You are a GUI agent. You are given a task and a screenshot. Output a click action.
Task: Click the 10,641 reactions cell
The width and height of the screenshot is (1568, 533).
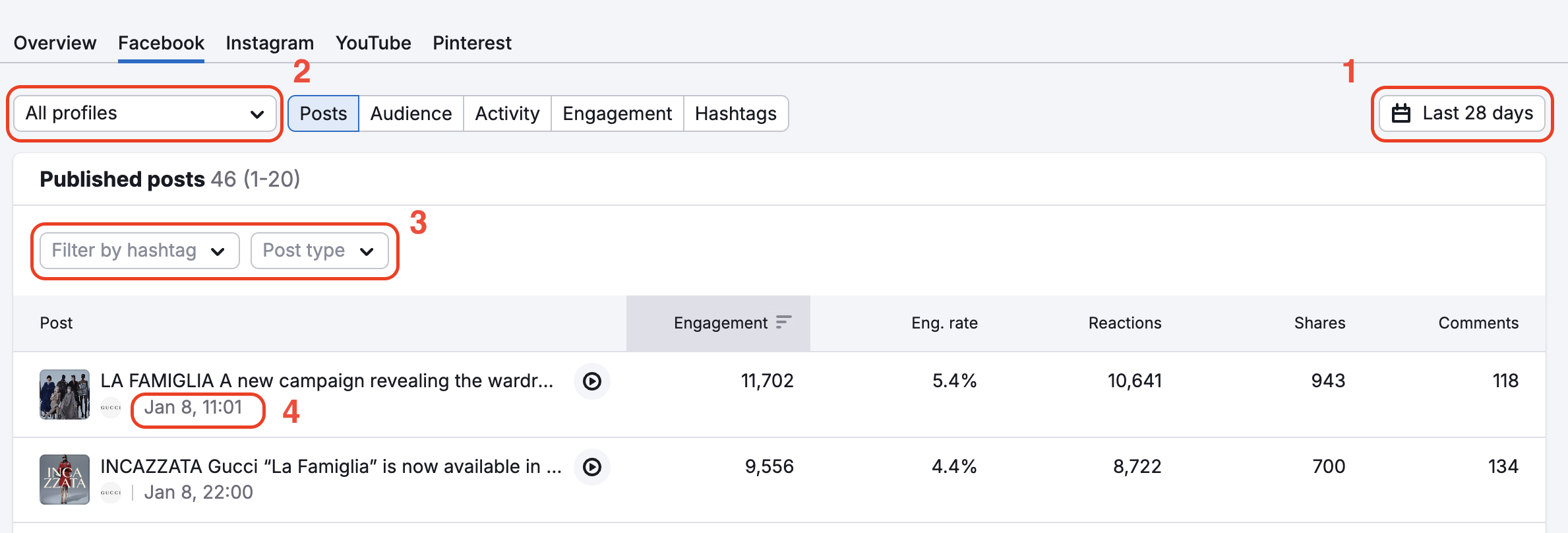[1135, 381]
